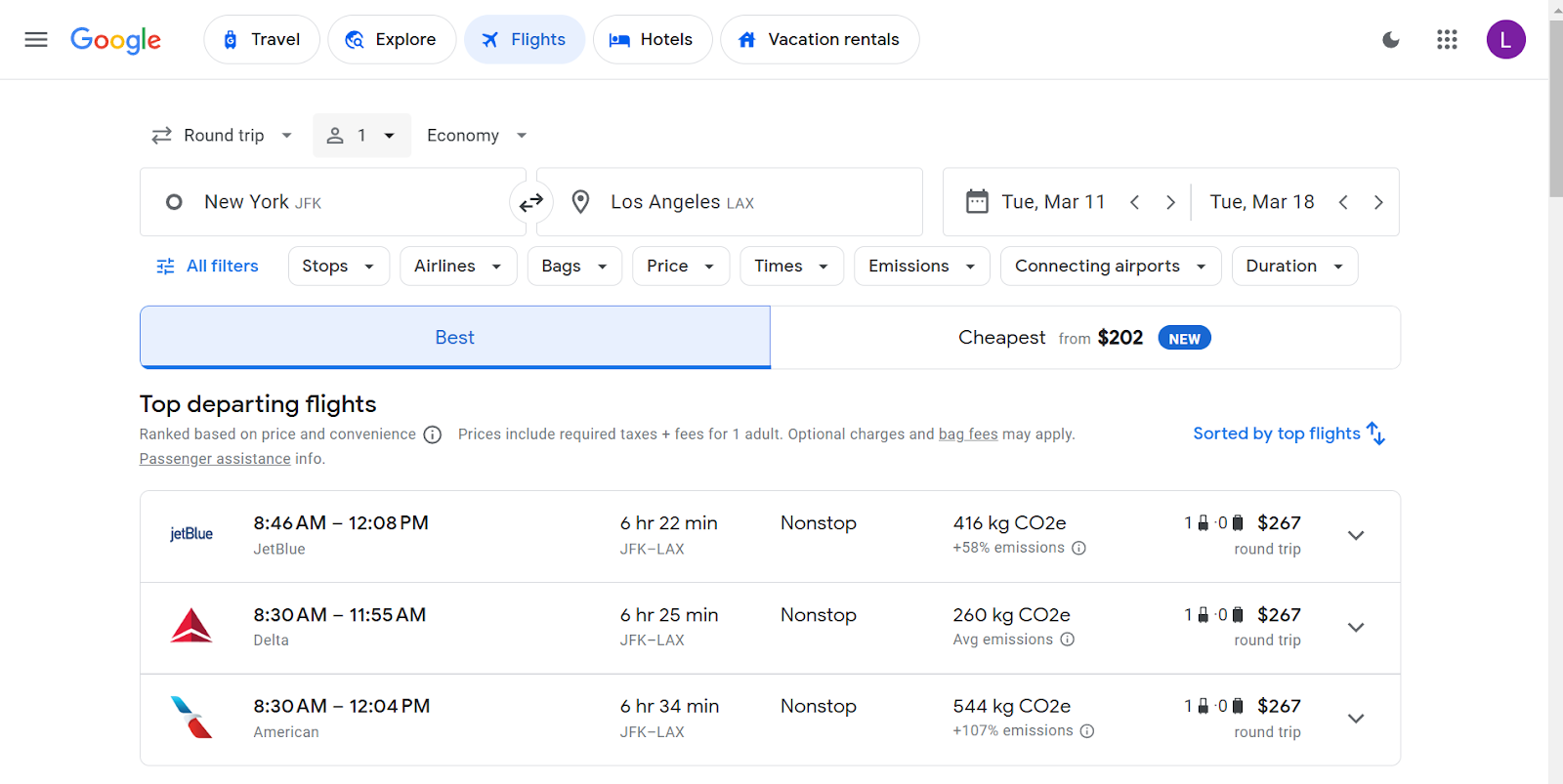The width and height of the screenshot is (1563, 784).
Task: Open the Explore tab
Action: click(392, 40)
